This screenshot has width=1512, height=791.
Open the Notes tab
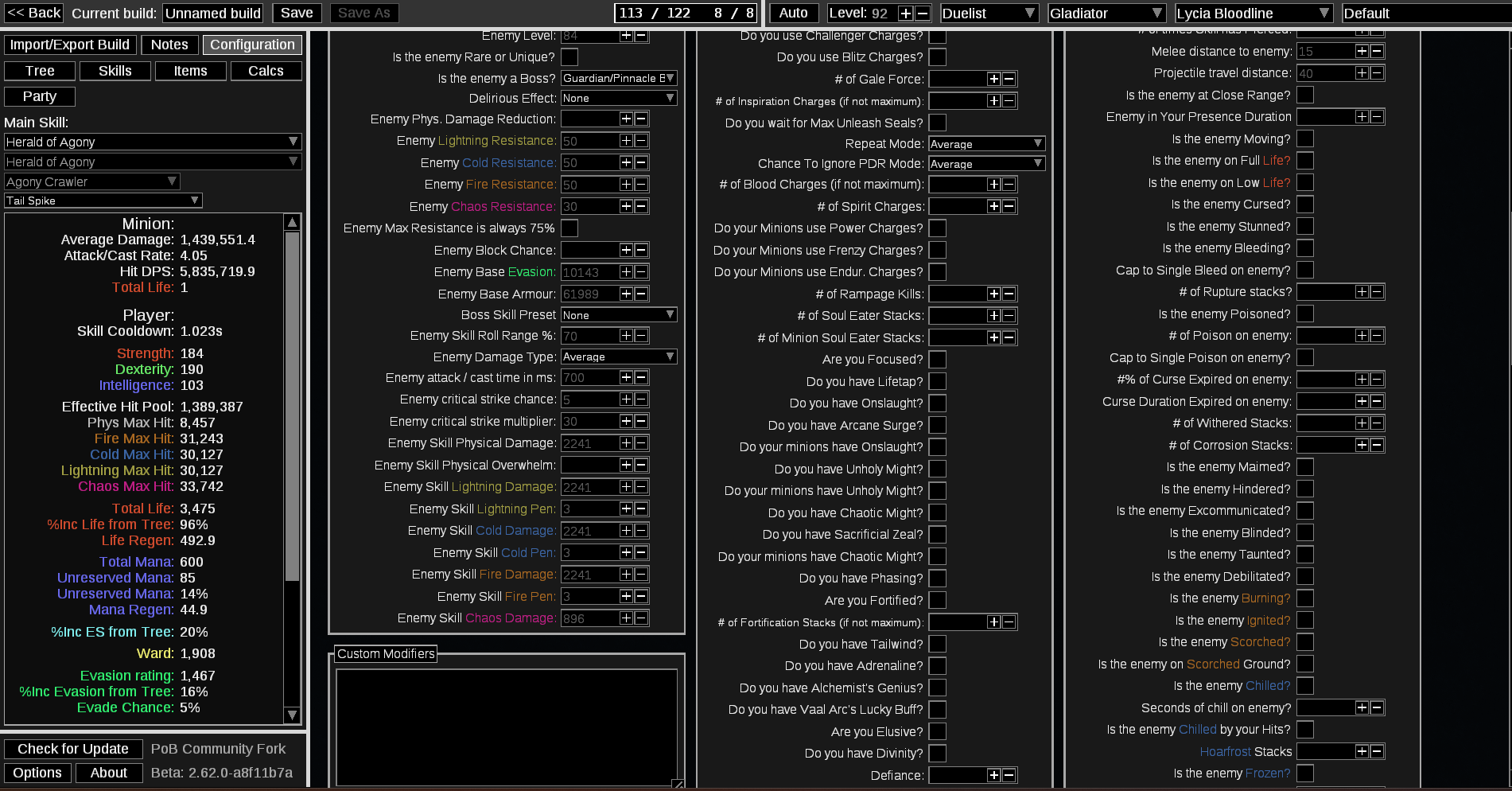click(x=169, y=45)
